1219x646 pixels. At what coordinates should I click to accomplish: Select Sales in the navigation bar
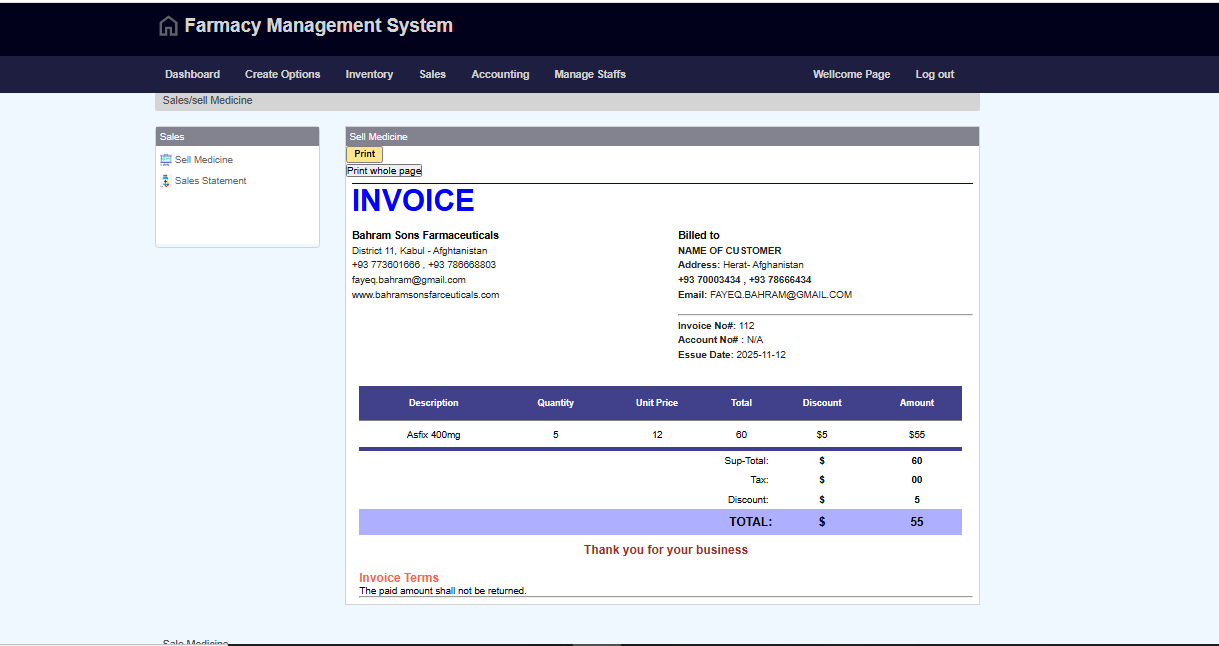(432, 74)
